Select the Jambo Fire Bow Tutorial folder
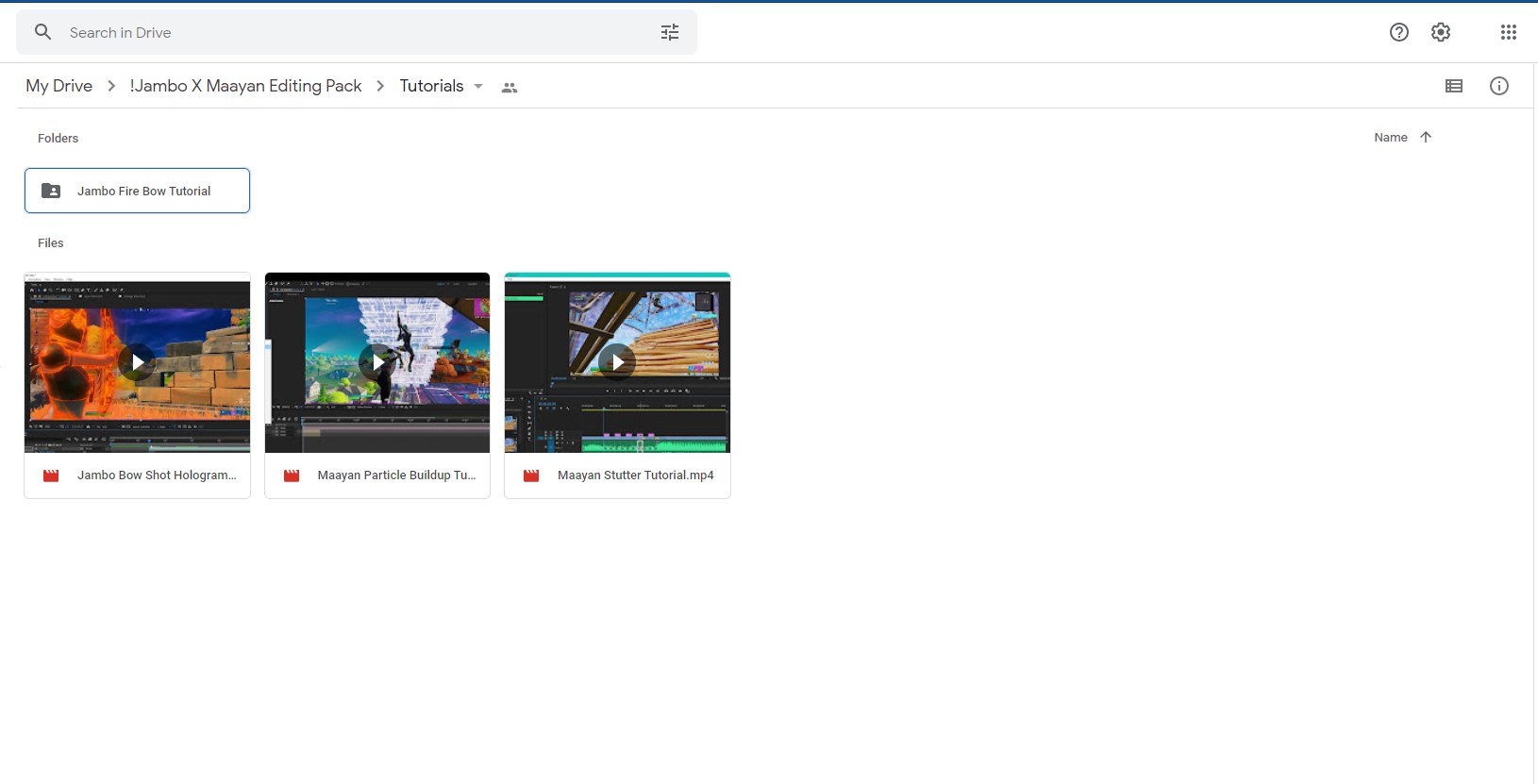 (137, 191)
